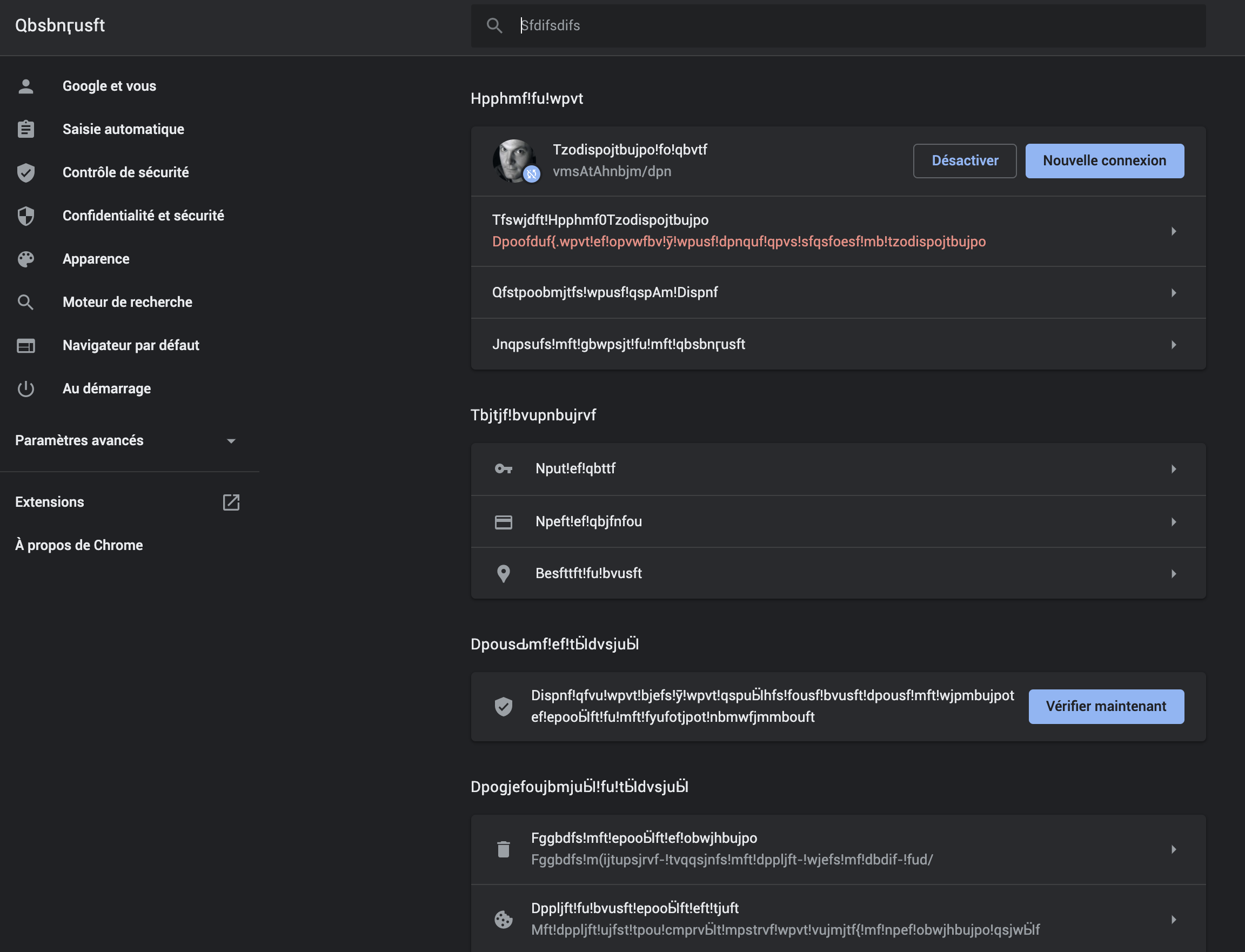This screenshot has height=952, width=1245.
Task: Click the power icon next to Au démarrage
Action: pos(25,388)
